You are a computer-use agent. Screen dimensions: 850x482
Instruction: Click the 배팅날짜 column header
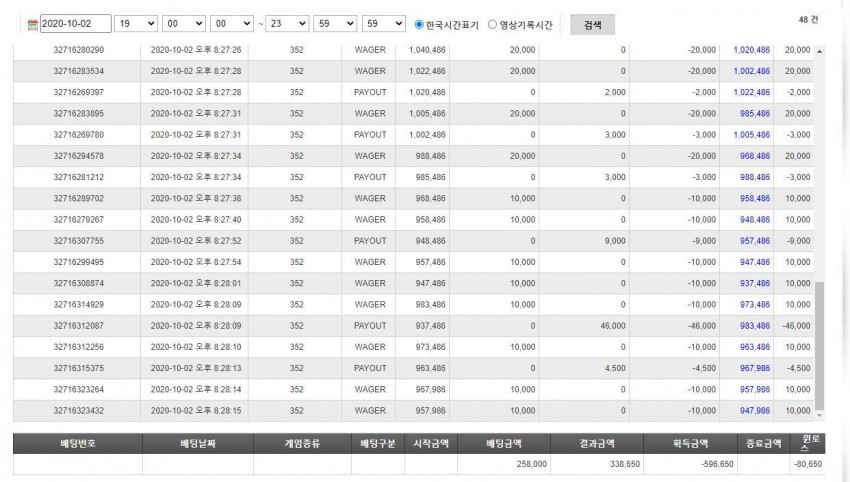198,444
